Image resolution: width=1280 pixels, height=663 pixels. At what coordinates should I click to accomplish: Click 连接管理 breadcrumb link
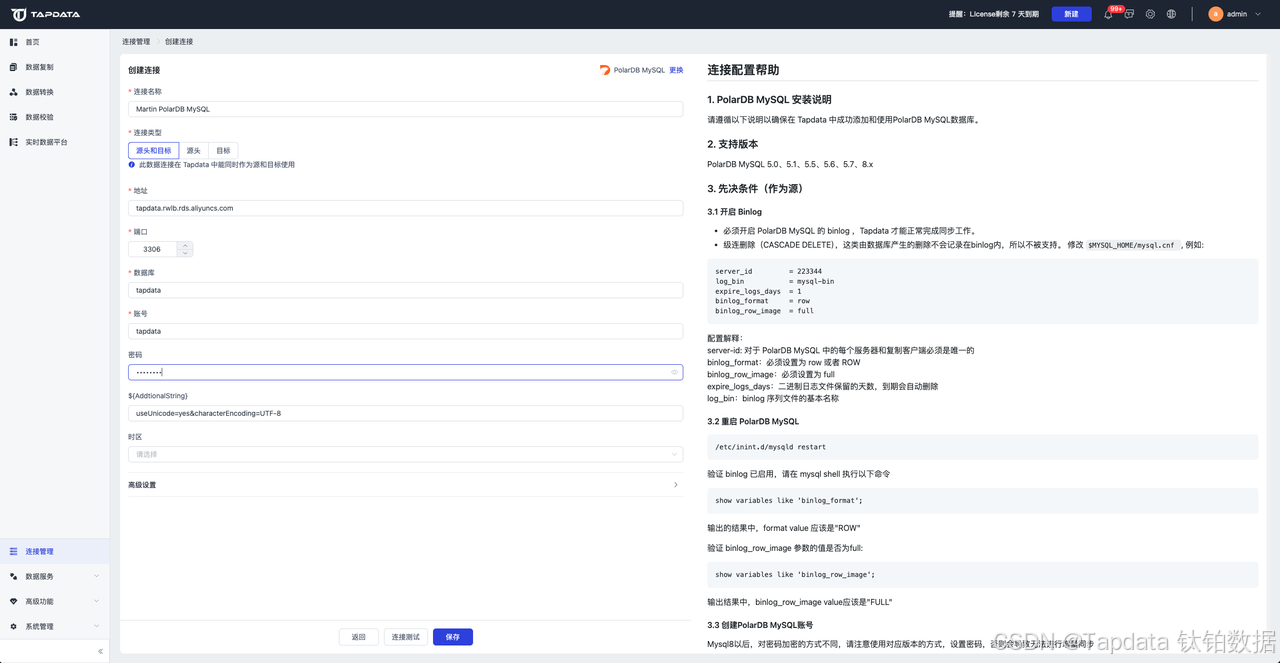coord(136,42)
